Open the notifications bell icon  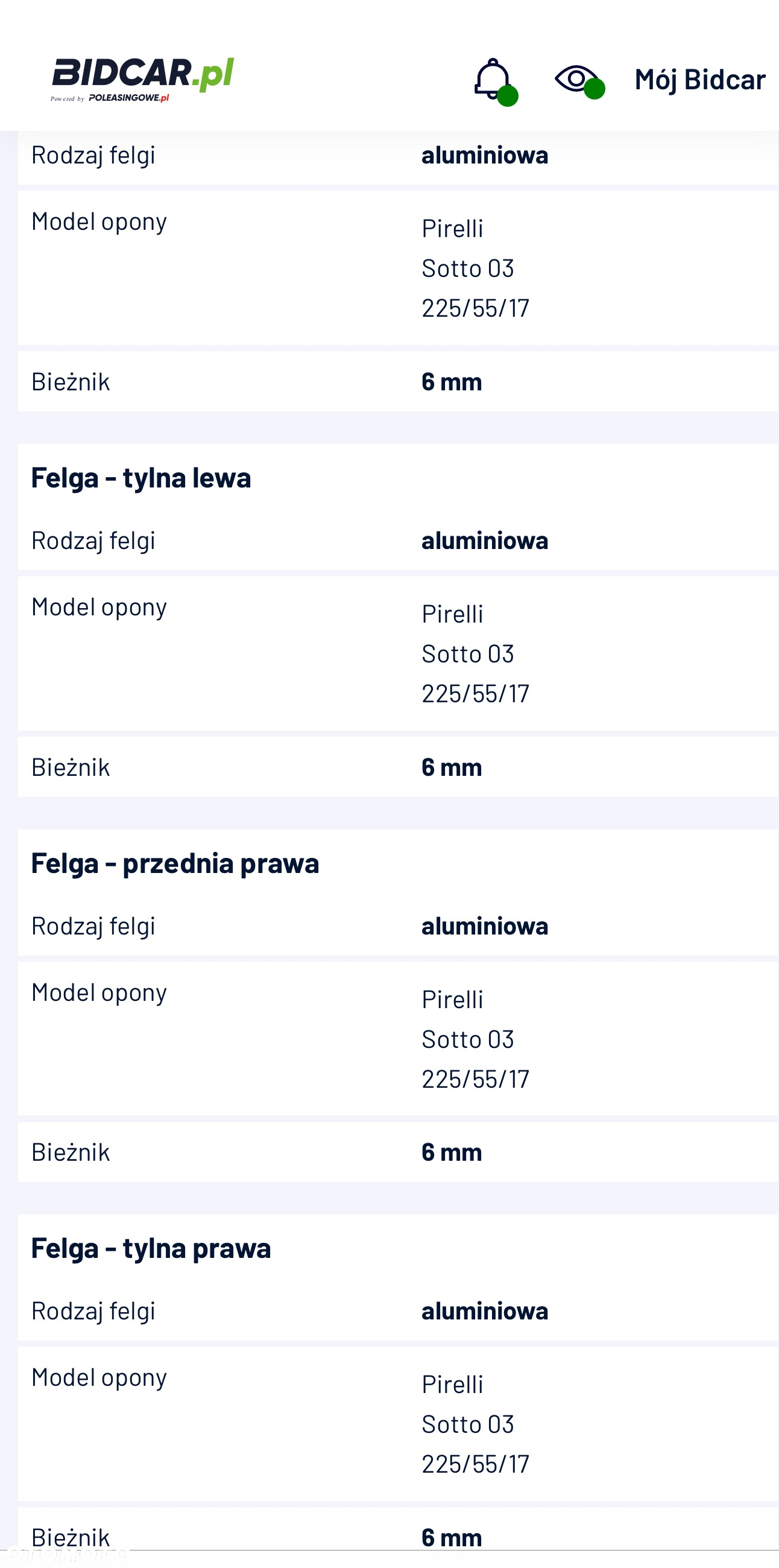click(x=494, y=80)
